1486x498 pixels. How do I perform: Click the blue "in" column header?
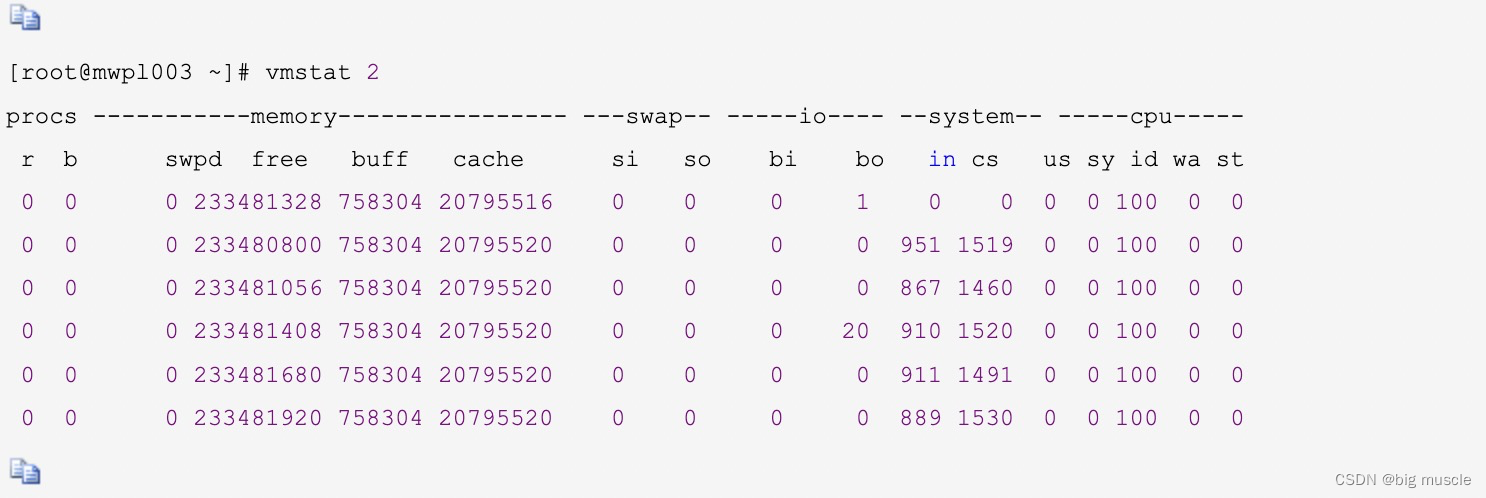point(942,160)
